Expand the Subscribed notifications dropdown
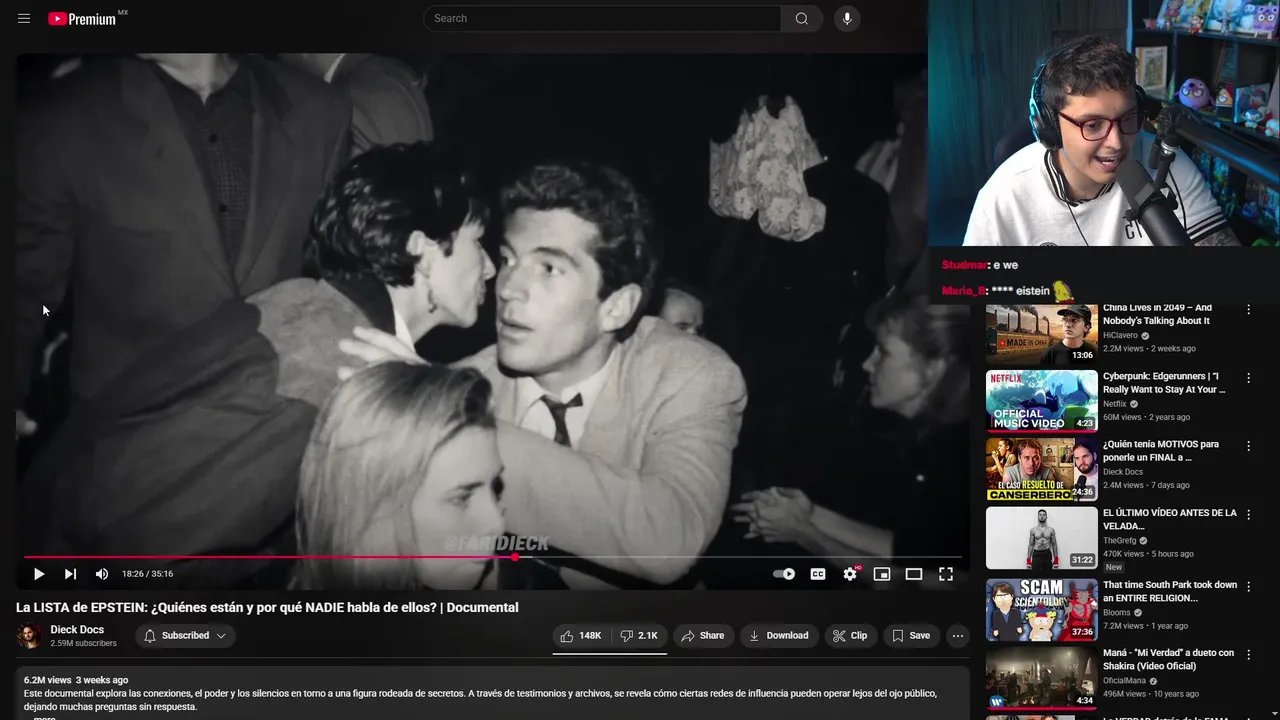This screenshot has width=1280, height=720. (x=185, y=636)
